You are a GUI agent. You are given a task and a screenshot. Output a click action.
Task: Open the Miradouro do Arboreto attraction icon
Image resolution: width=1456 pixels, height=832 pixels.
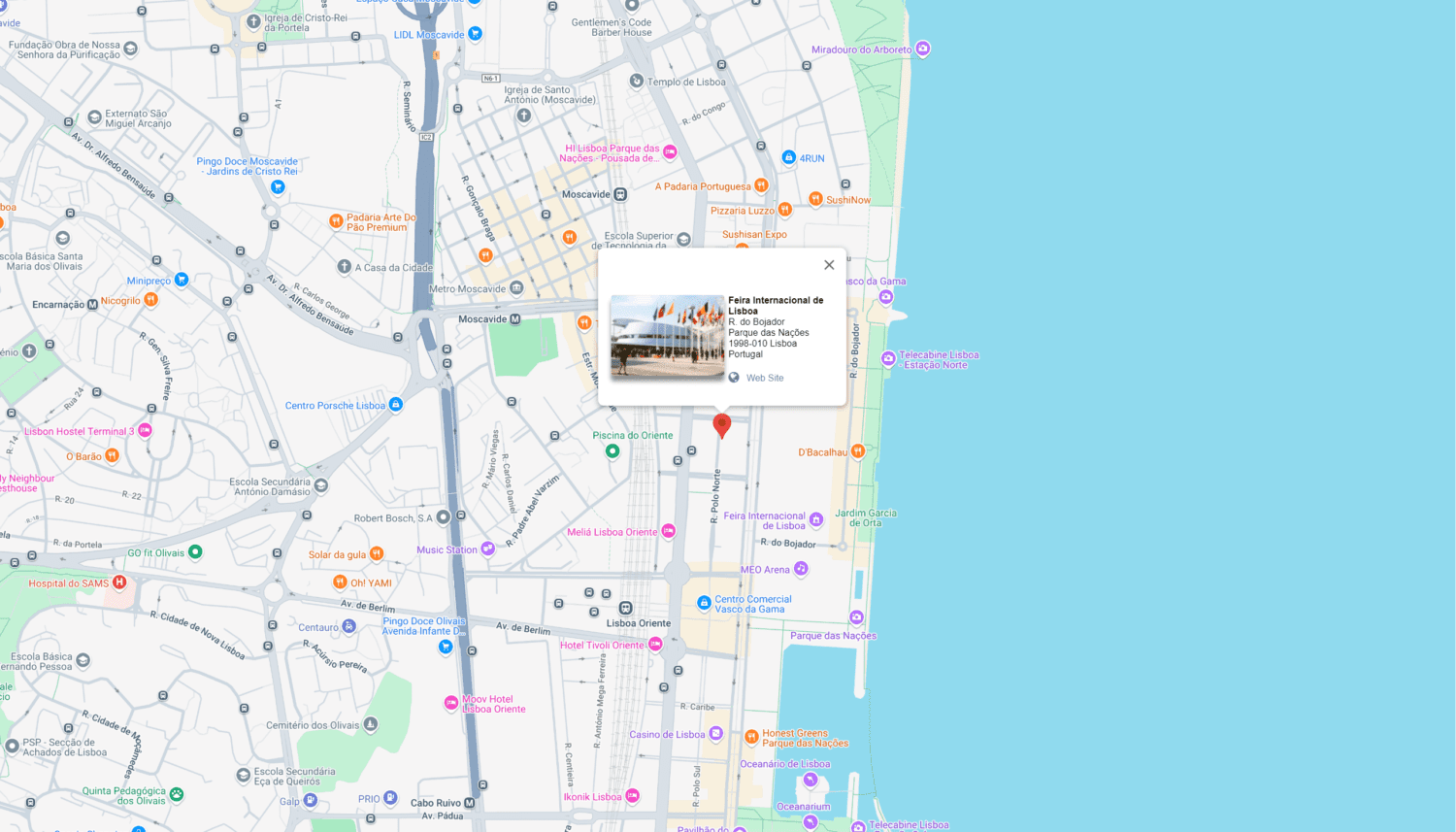coord(923,49)
